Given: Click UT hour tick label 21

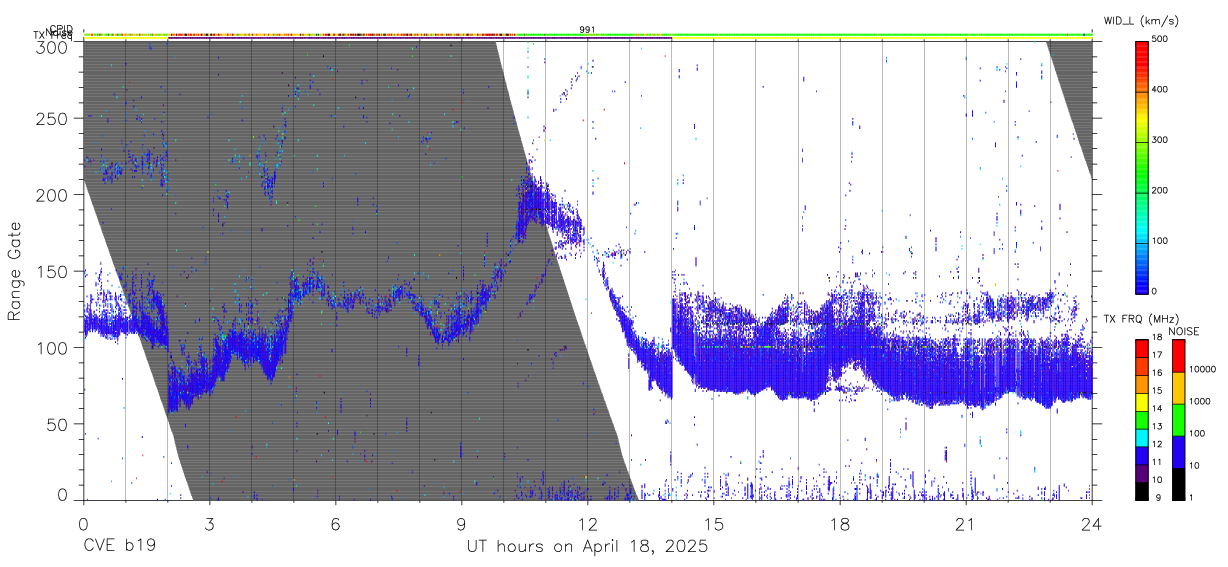Looking at the screenshot, I should tap(965, 524).
